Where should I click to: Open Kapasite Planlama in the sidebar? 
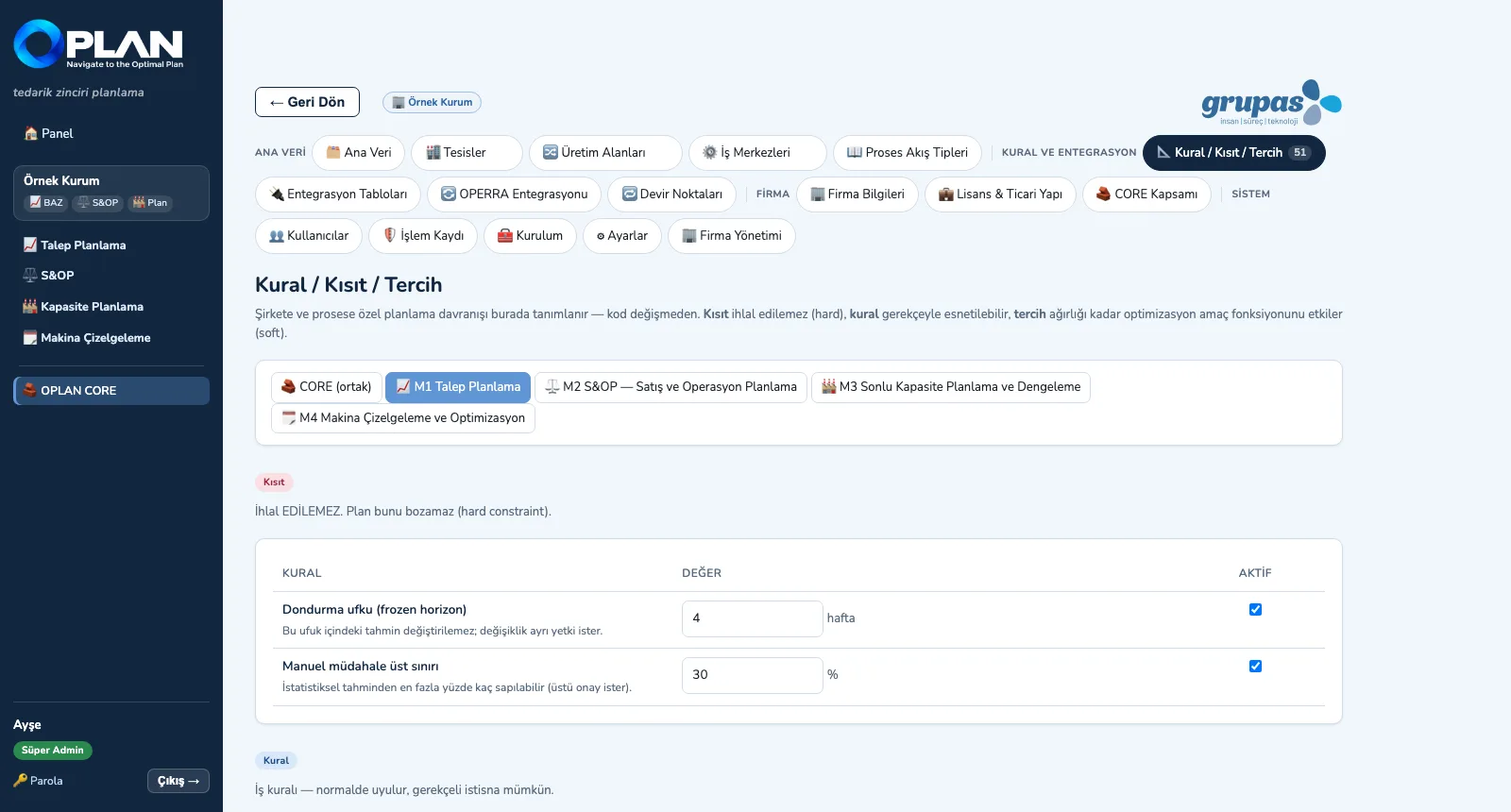pyautogui.click(x=111, y=307)
